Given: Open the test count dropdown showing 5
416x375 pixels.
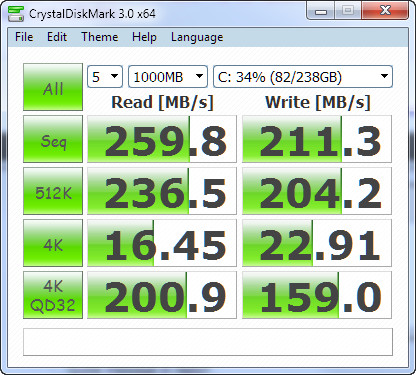Looking at the screenshot, I should tap(105, 77).
